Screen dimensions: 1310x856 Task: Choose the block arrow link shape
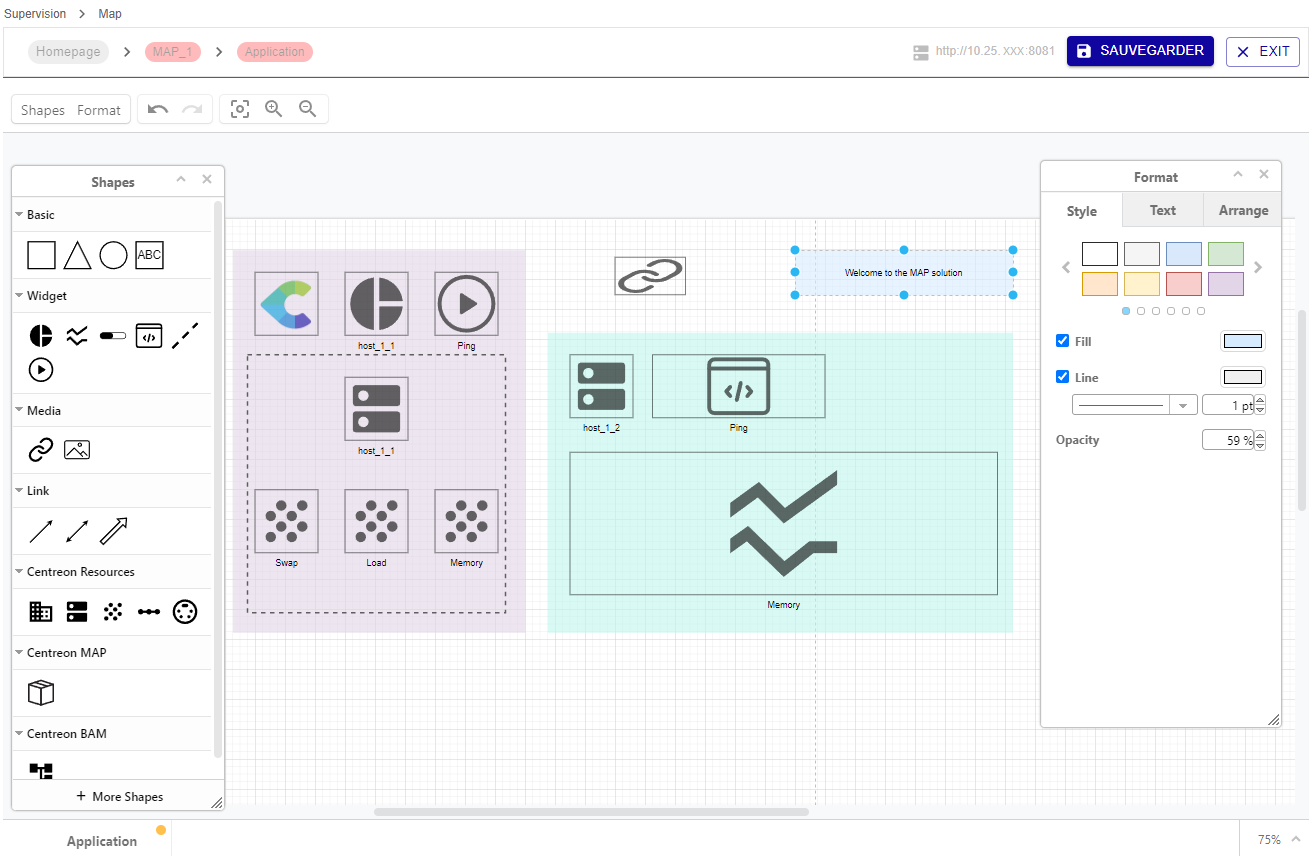coord(113,531)
